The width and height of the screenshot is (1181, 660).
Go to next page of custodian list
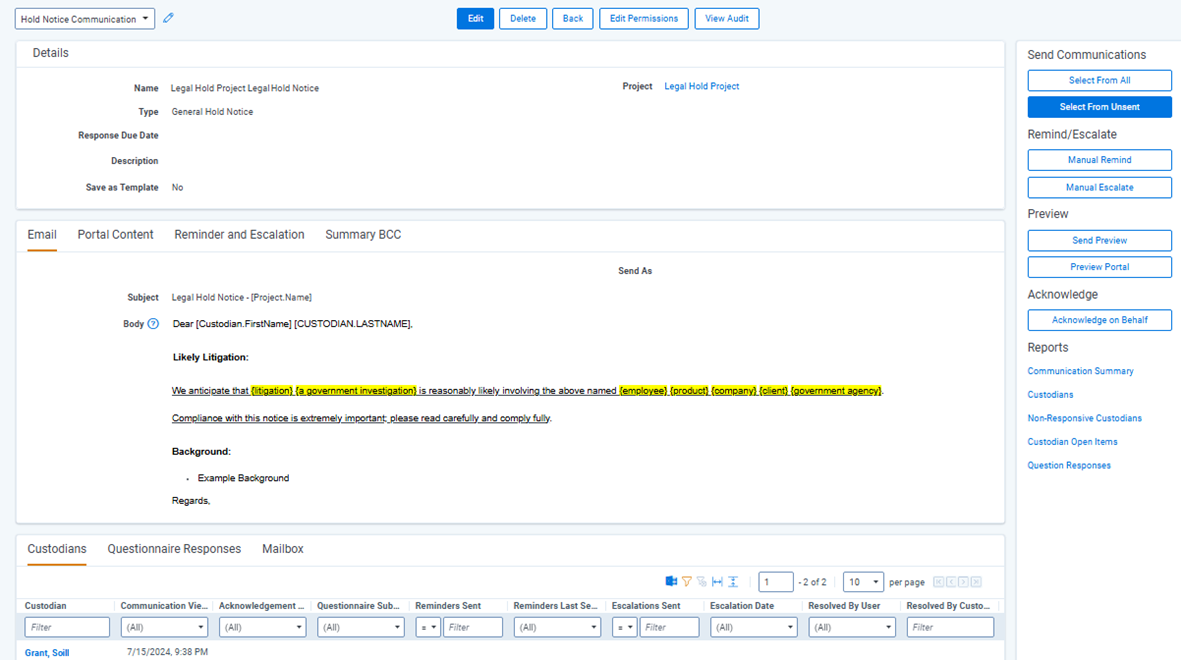(x=963, y=582)
